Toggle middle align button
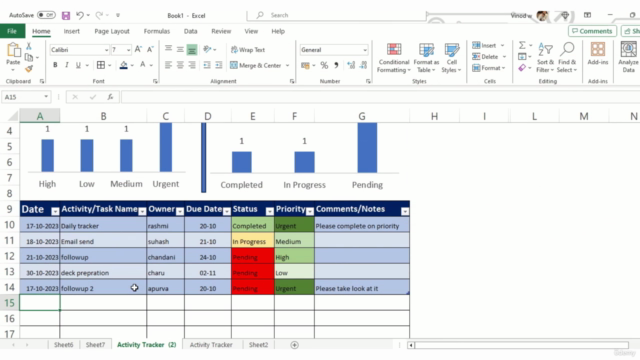Viewport: 640px width, 360px height. [x=180, y=49]
